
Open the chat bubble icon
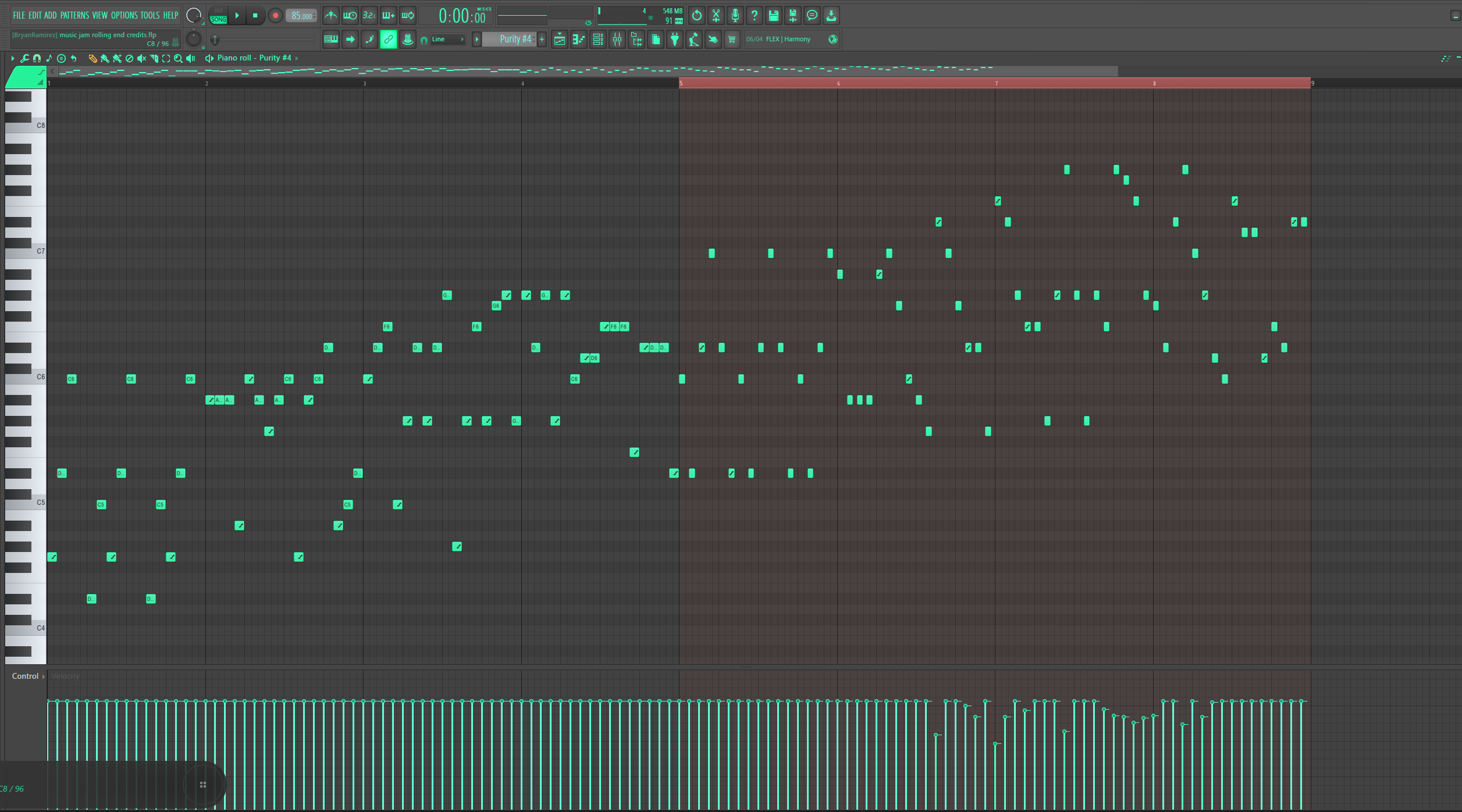(x=812, y=16)
